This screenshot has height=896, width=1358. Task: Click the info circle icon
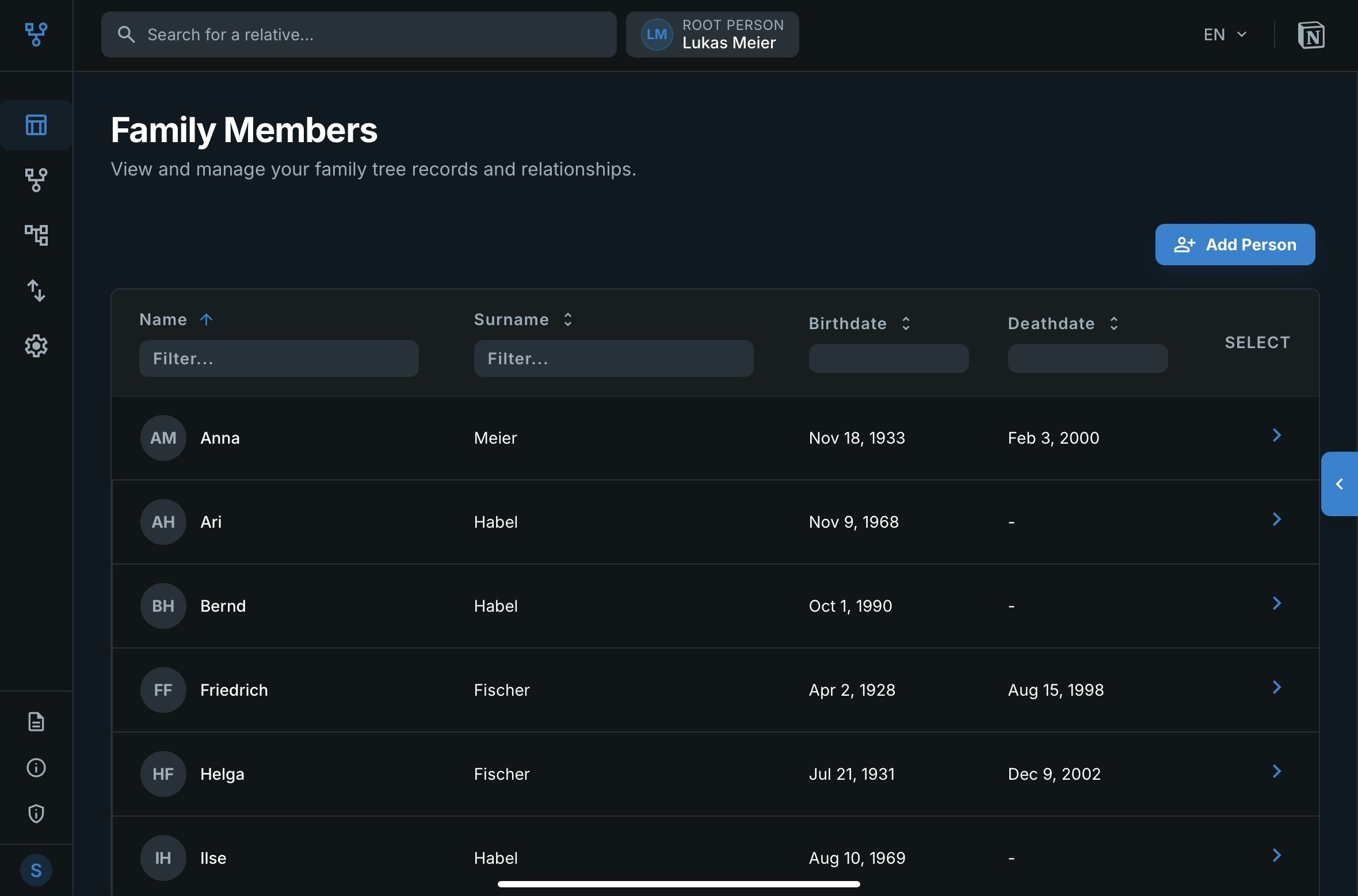point(36,768)
